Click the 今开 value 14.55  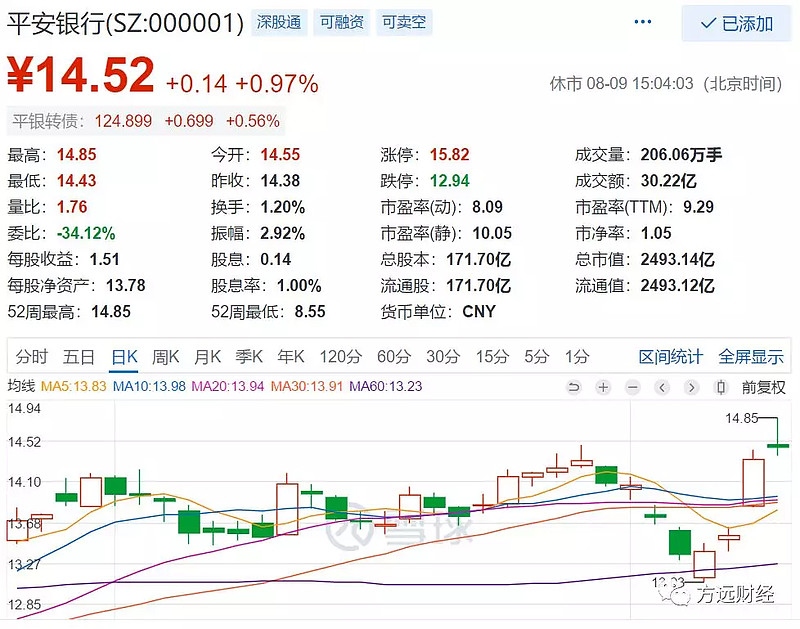click(x=280, y=155)
